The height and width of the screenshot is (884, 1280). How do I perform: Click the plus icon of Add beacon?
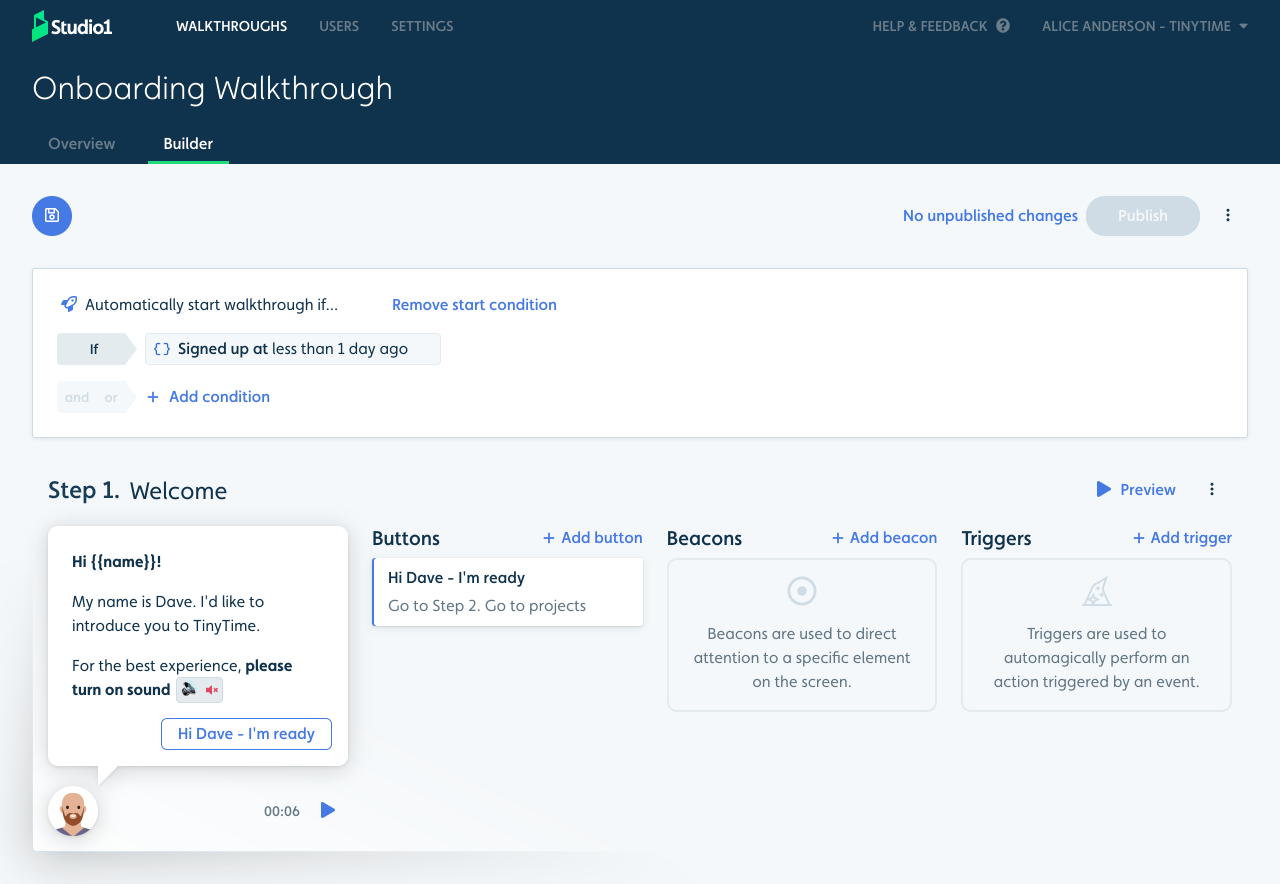tap(838, 538)
